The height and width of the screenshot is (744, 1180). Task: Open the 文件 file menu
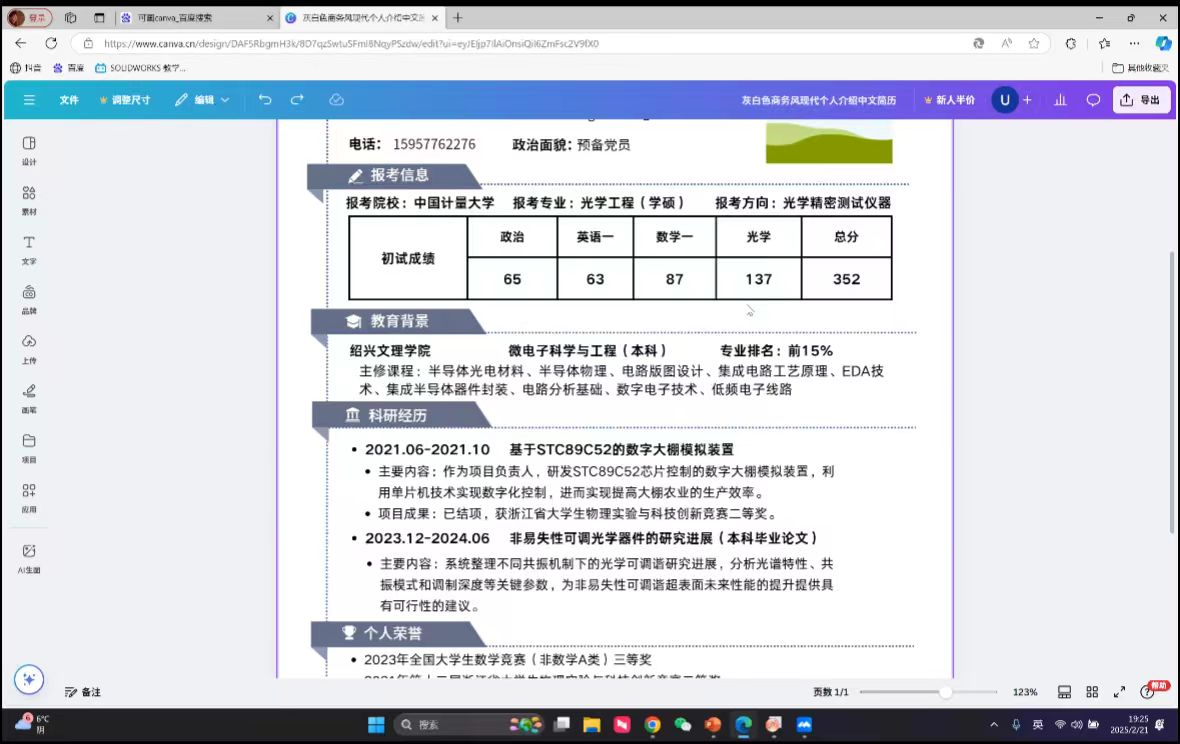click(69, 100)
